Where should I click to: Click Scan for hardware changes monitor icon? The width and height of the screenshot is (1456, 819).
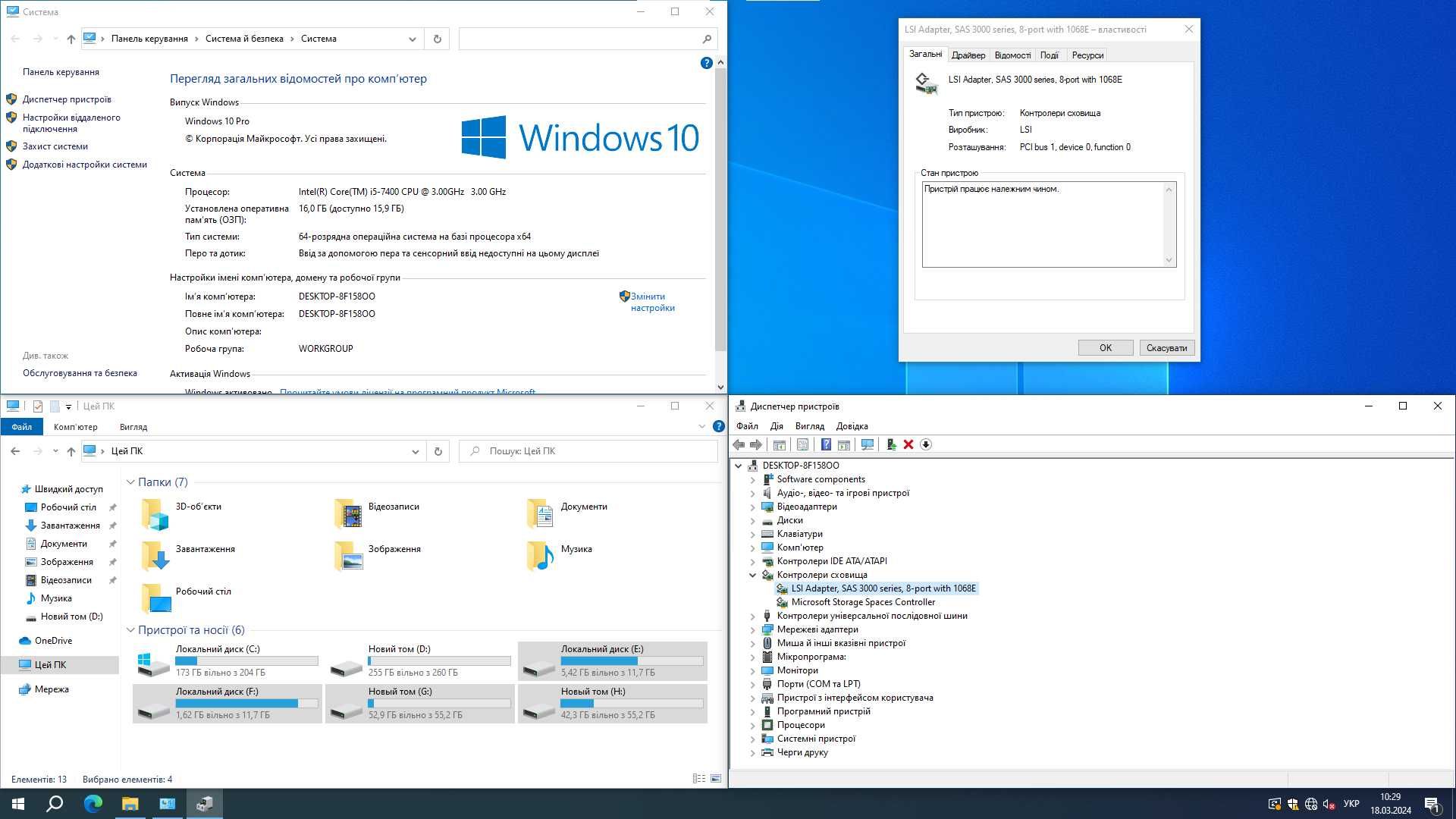click(x=868, y=445)
